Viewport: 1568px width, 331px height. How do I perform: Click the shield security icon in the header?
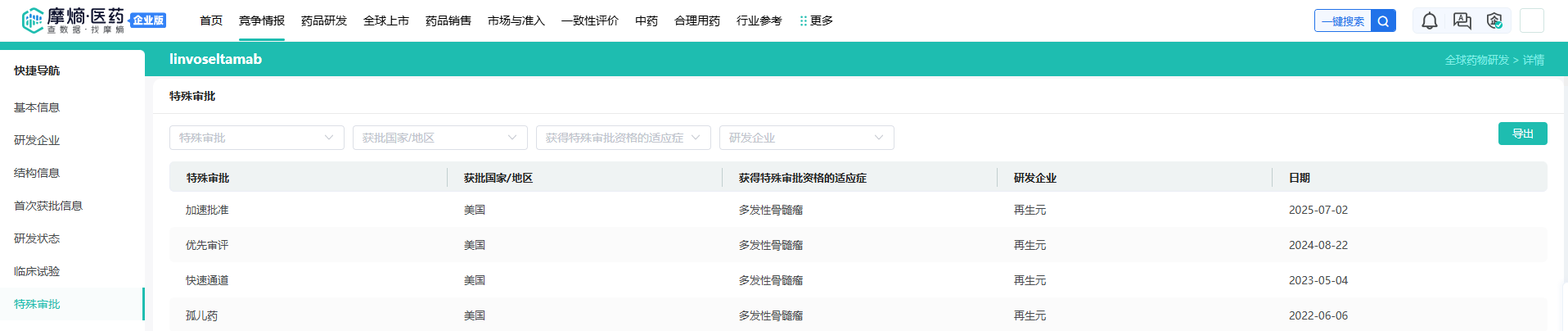tap(1495, 21)
